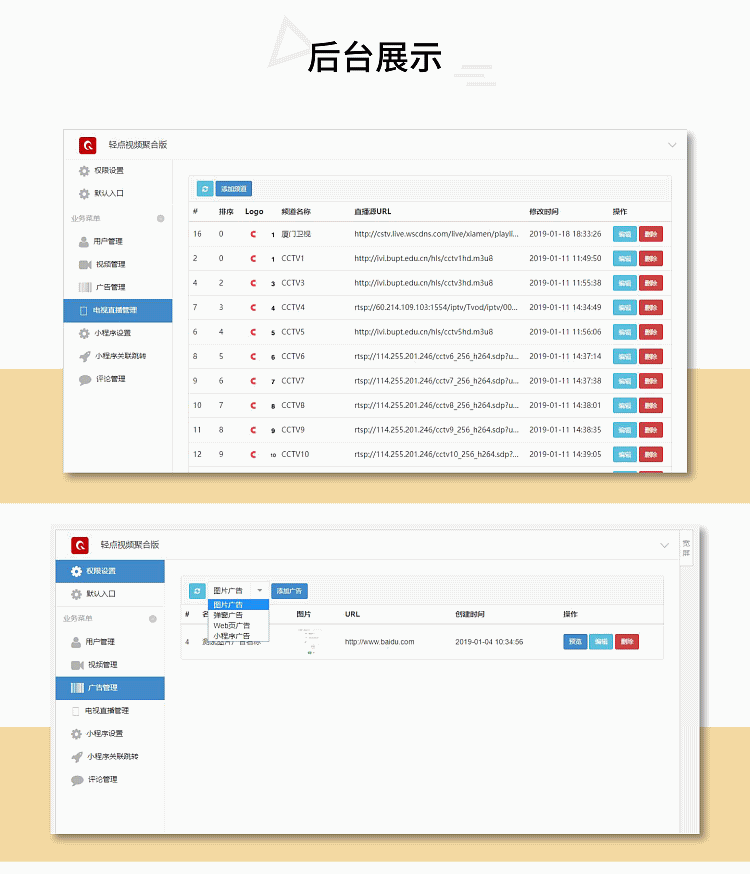Open 小程序设置 in the ad management window sidebar
Image resolution: width=750 pixels, height=874 pixels.
[x=110, y=734]
